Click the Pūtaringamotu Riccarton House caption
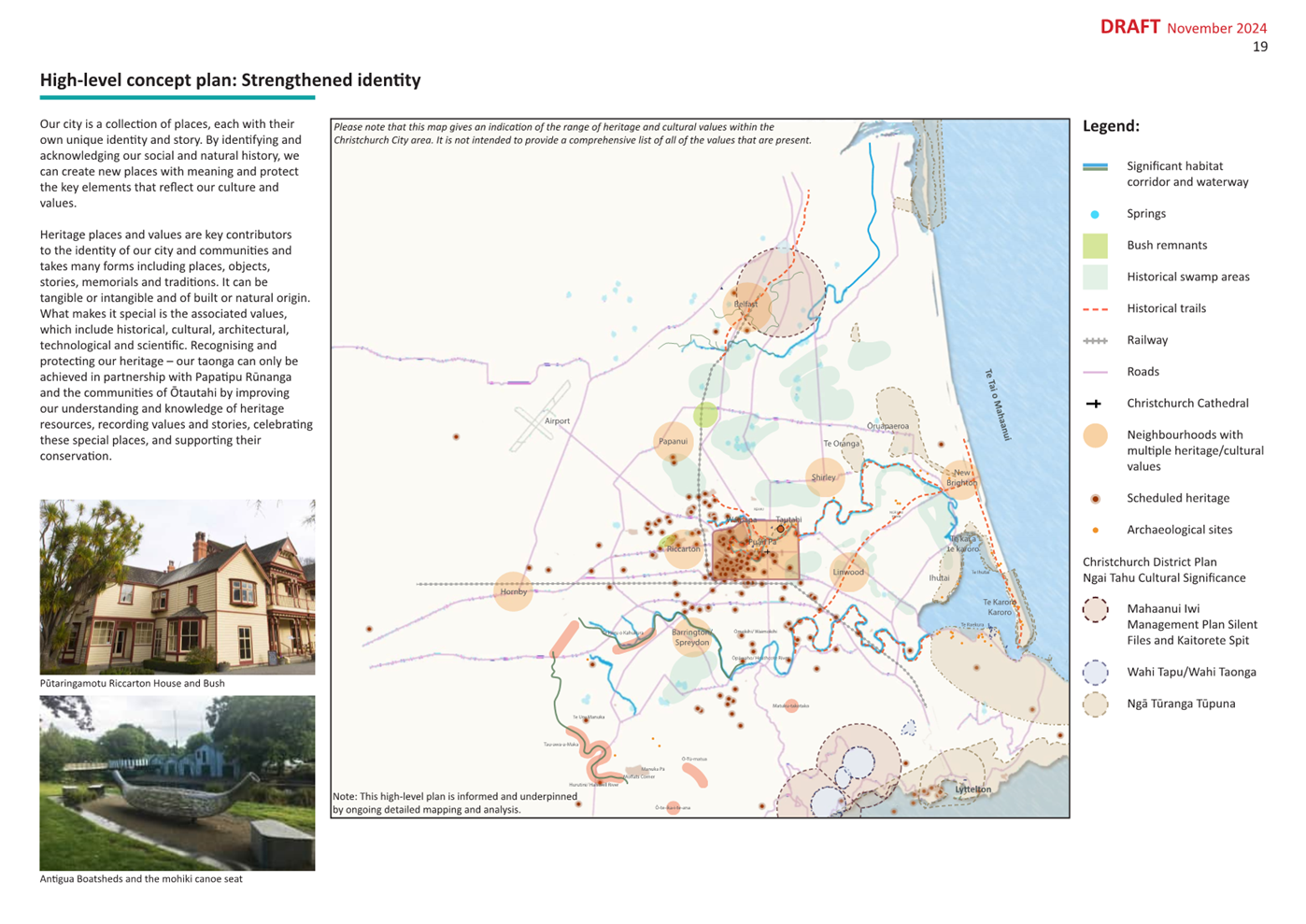The image size is (1306, 924). point(133,684)
